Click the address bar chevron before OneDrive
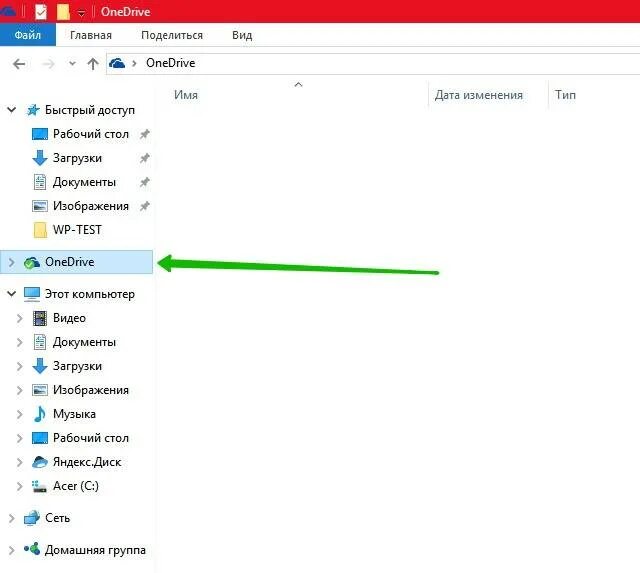The image size is (640, 573). click(x=134, y=63)
